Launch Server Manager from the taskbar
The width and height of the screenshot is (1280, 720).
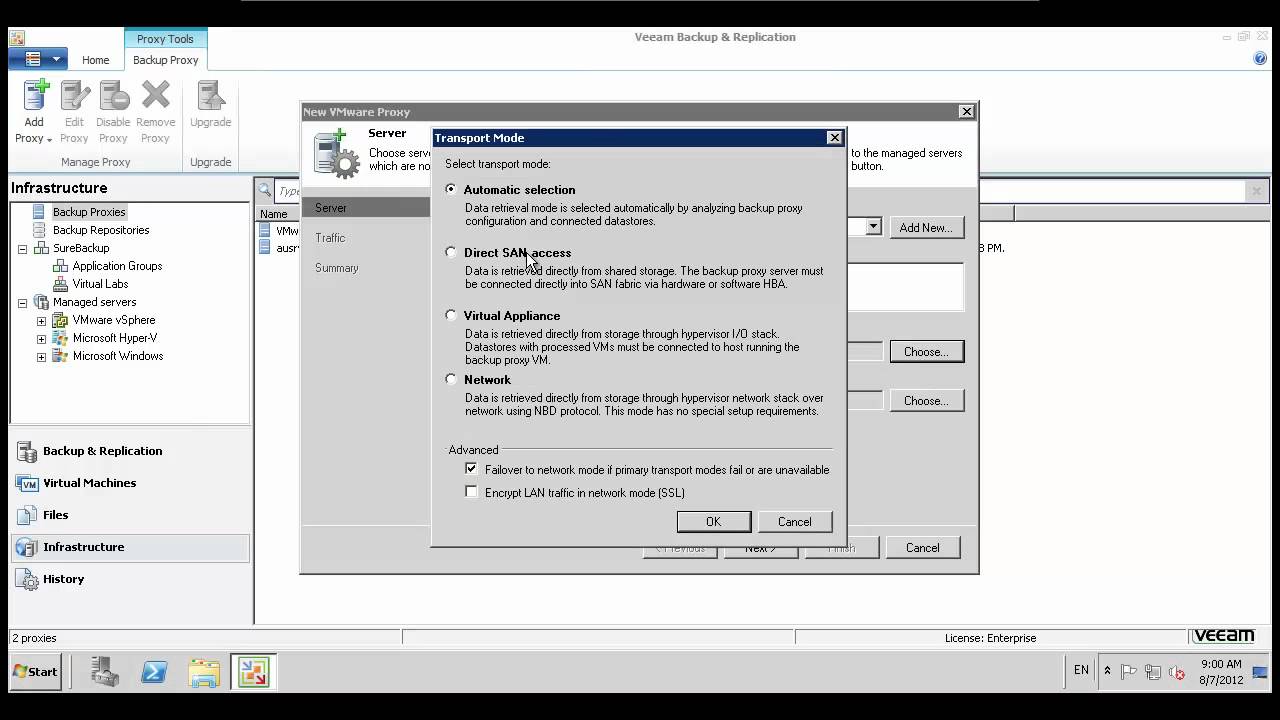tap(105, 671)
